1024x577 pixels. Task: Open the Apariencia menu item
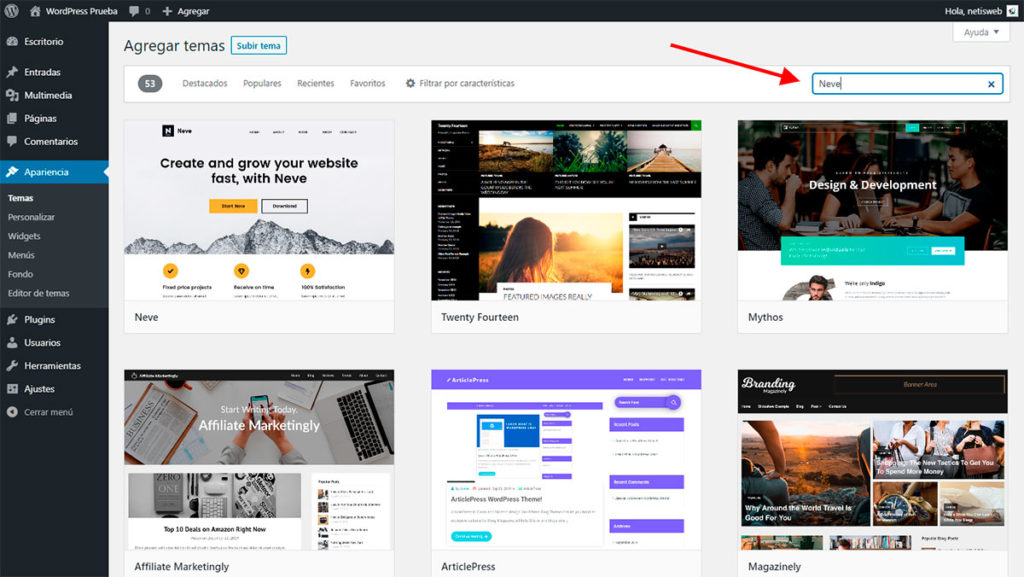tap(46, 172)
